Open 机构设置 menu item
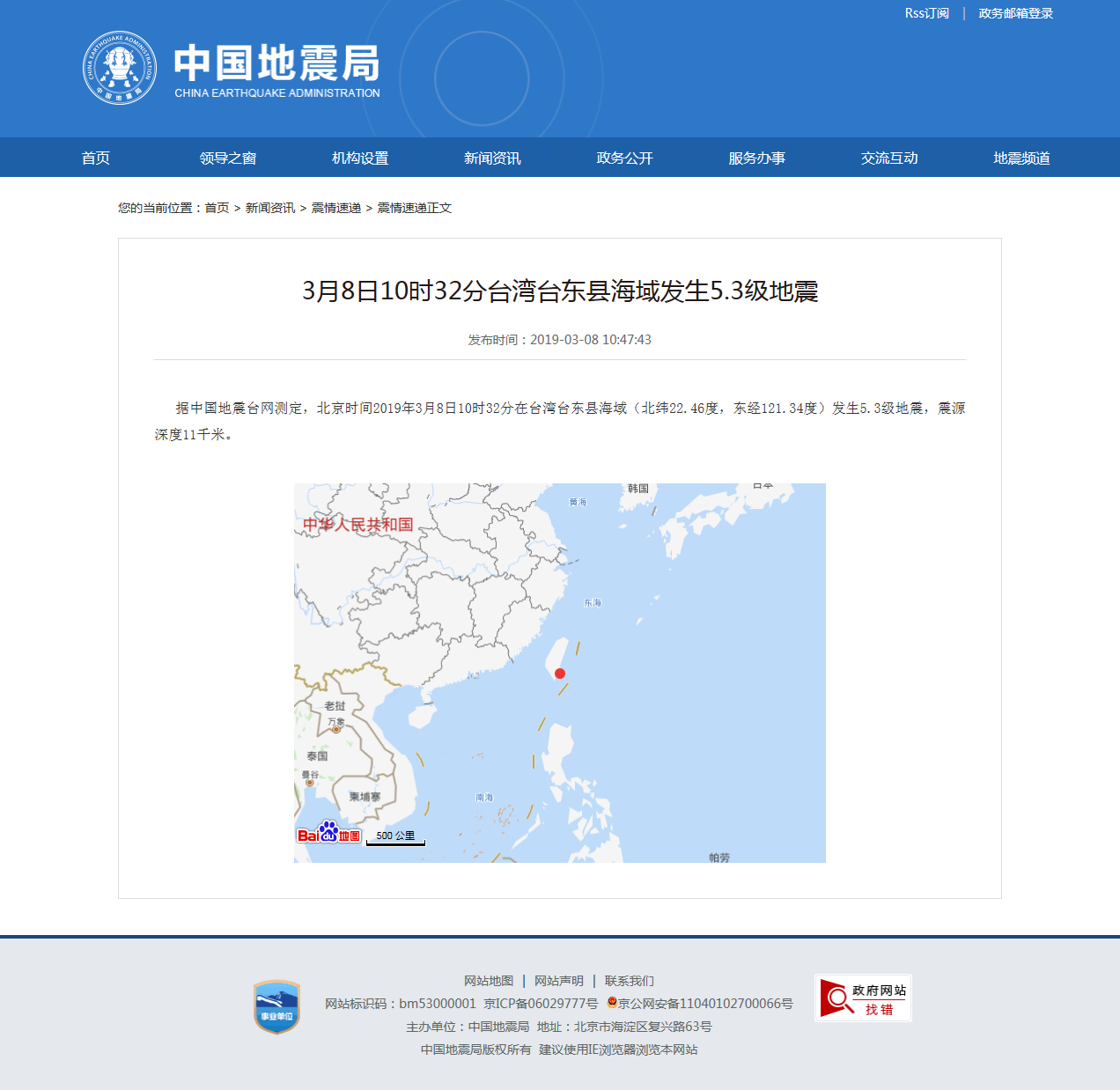 coord(360,158)
